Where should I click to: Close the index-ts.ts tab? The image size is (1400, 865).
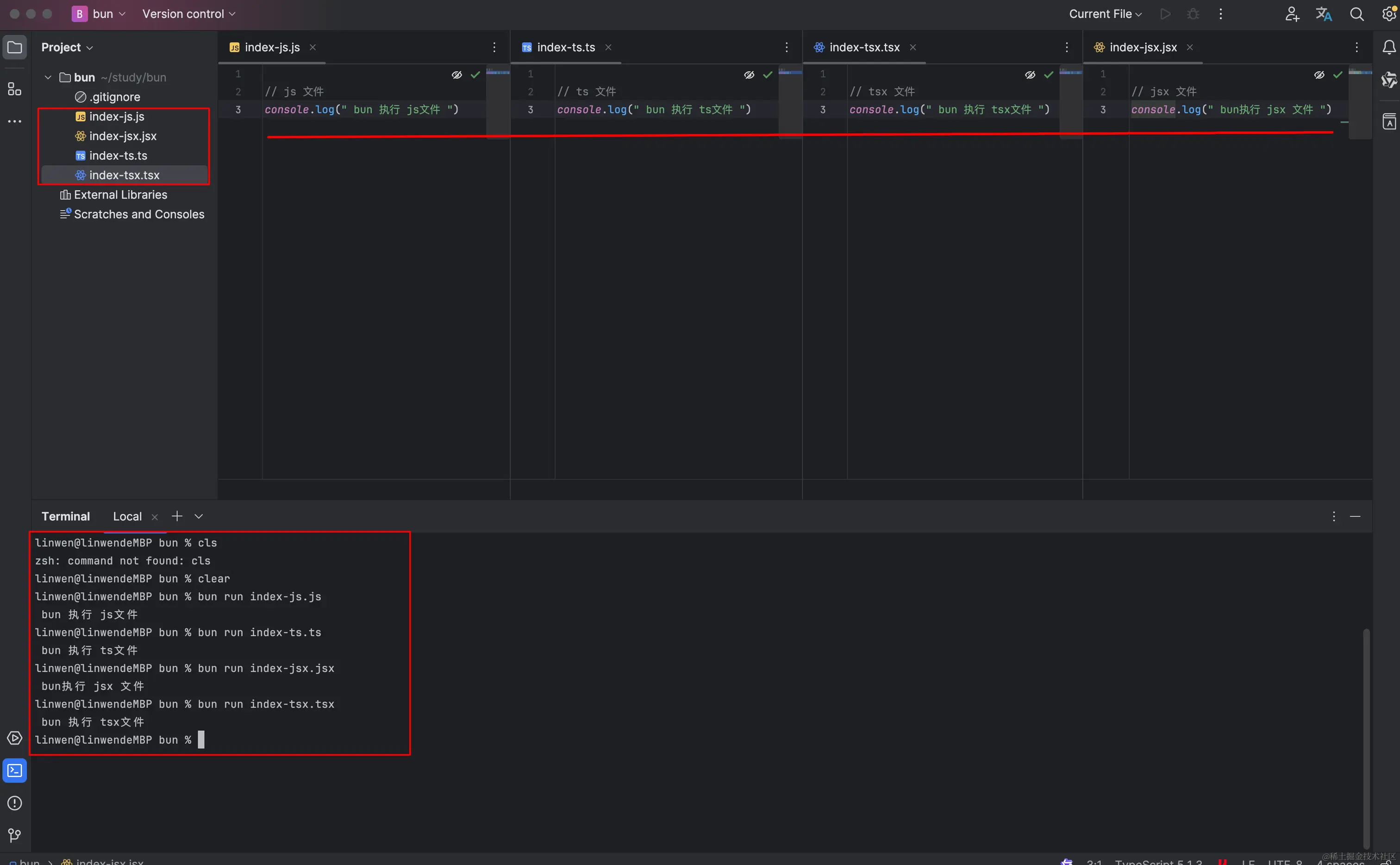tap(608, 48)
